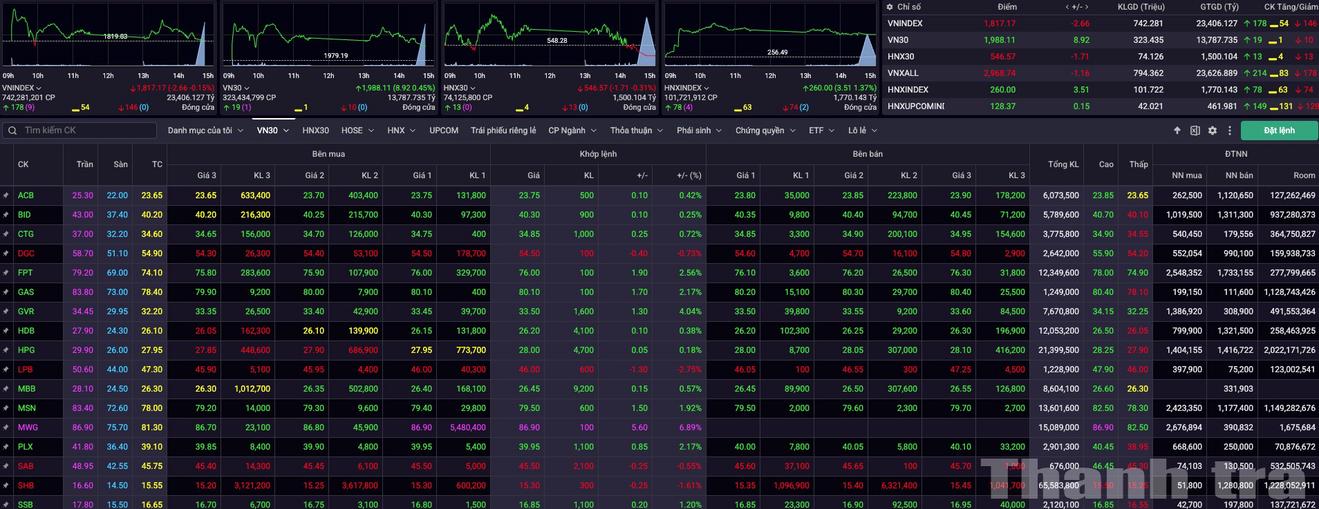
Task: Toggle the pin for MWG row
Action: (6, 427)
